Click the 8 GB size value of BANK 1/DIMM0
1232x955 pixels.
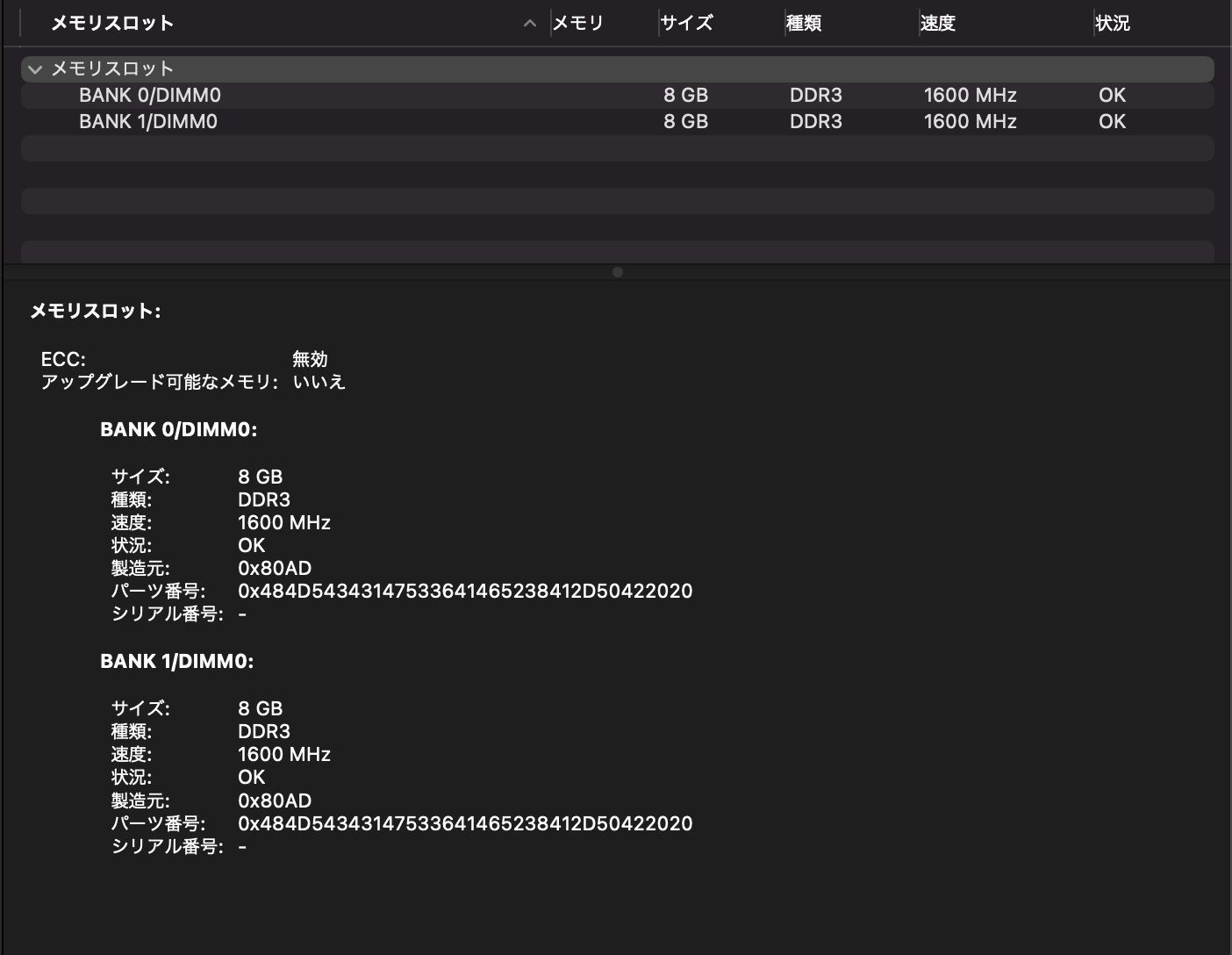[x=685, y=121]
